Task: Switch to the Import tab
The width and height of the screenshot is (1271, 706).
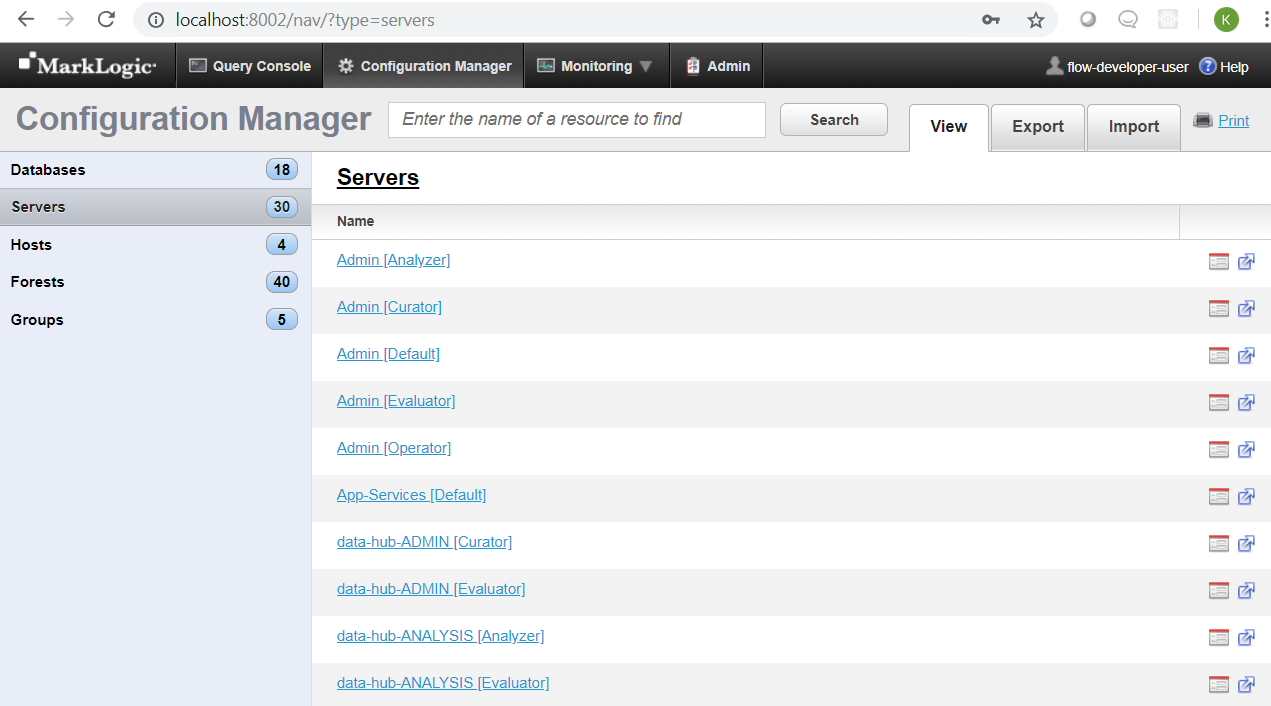Action: click(x=1133, y=127)
